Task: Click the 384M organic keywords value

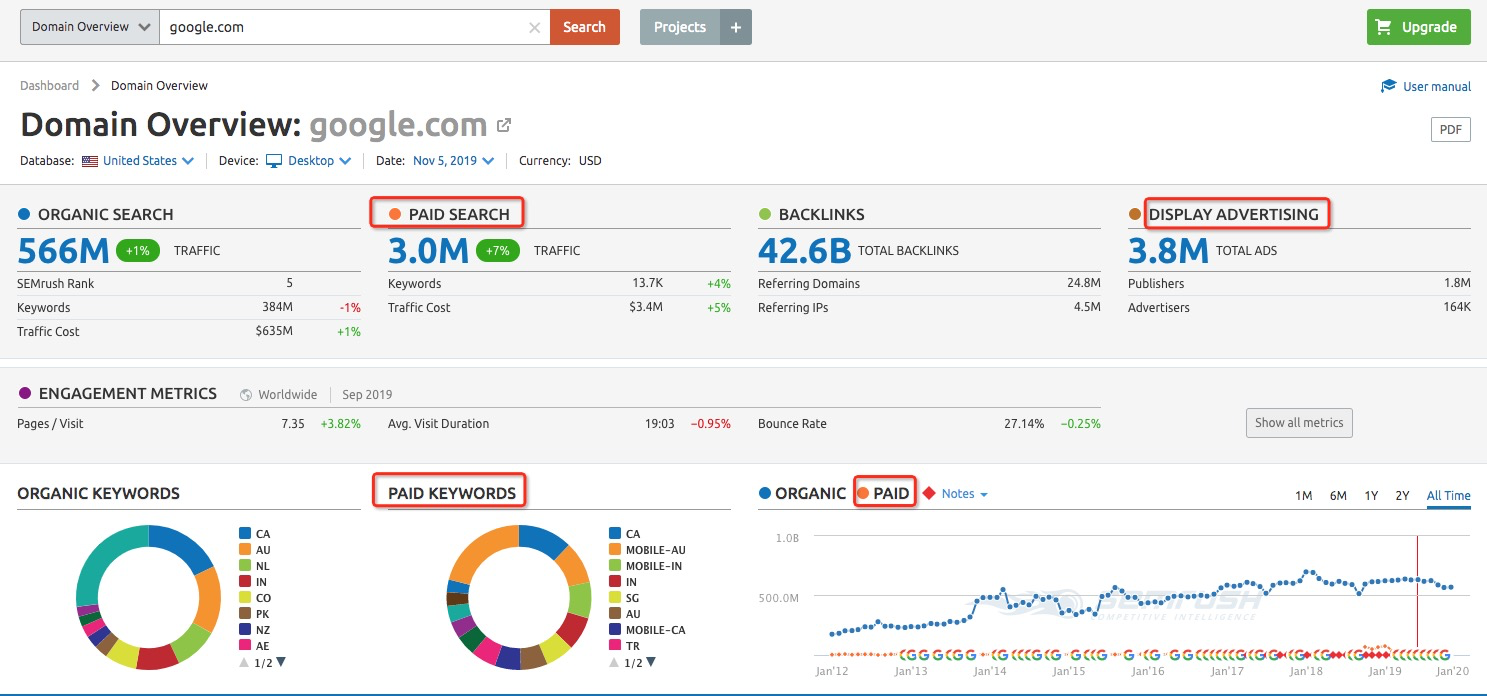Action: click(276, 308)
